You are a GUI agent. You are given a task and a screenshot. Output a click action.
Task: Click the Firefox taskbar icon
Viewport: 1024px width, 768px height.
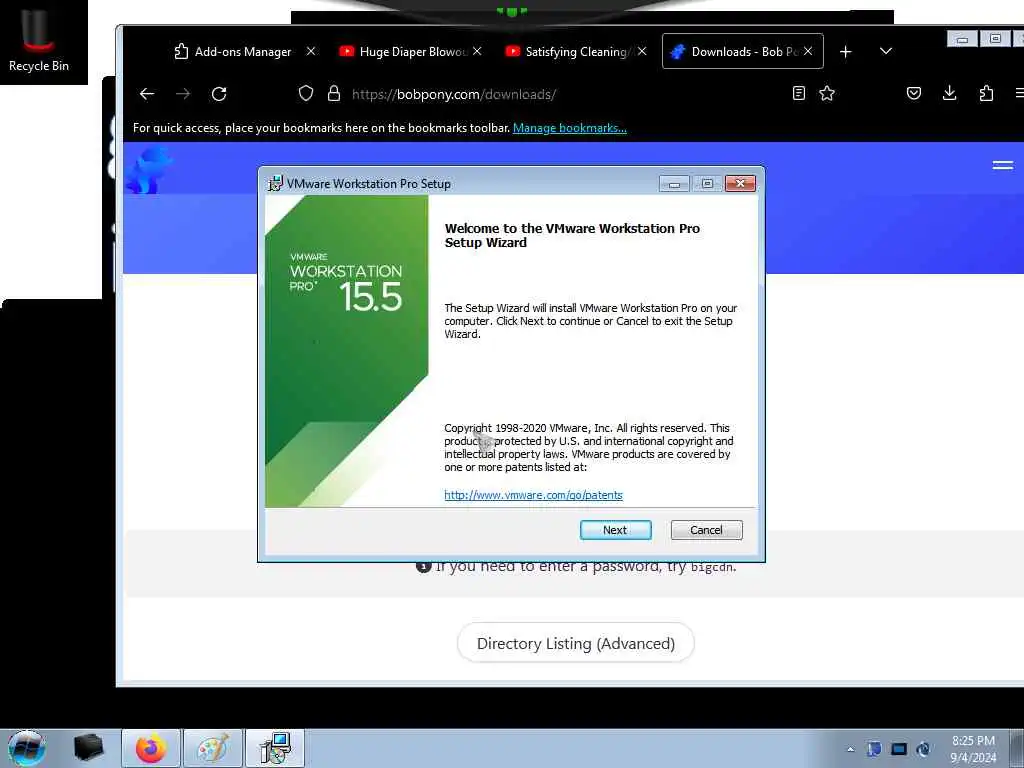(x=150, y=748)
